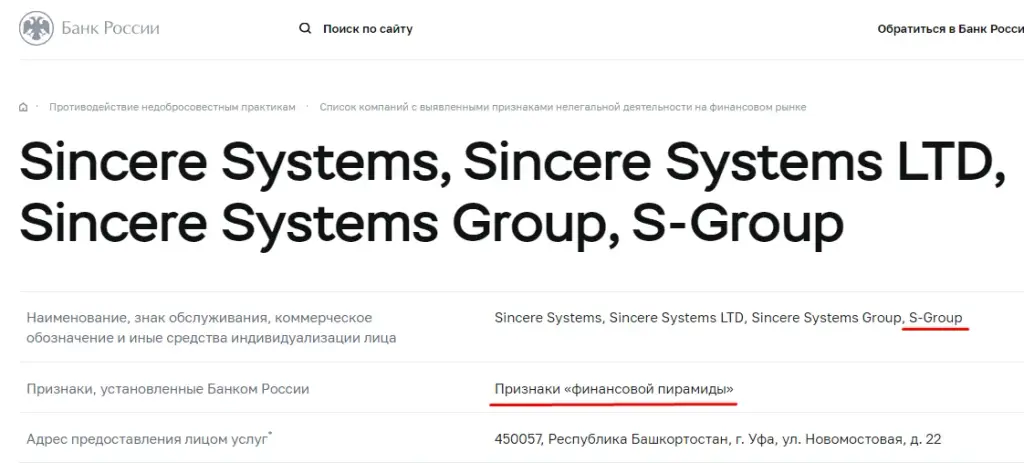Click the magnifier search icon
Viewport: 1024px width, 463px height.
pos(305,28)
